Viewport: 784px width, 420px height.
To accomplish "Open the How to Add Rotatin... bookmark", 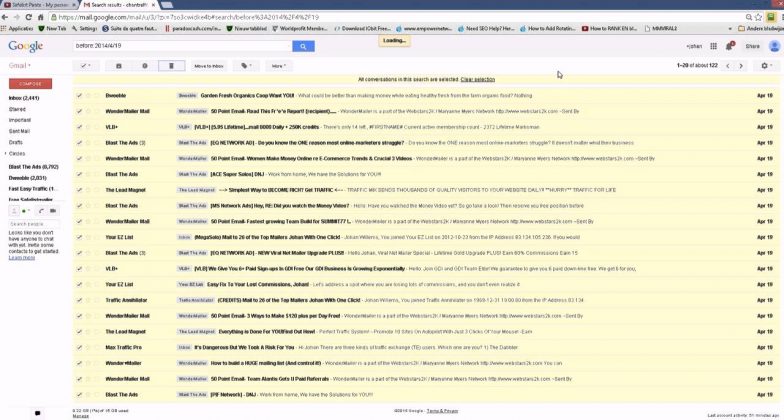I will coord(548,28).
